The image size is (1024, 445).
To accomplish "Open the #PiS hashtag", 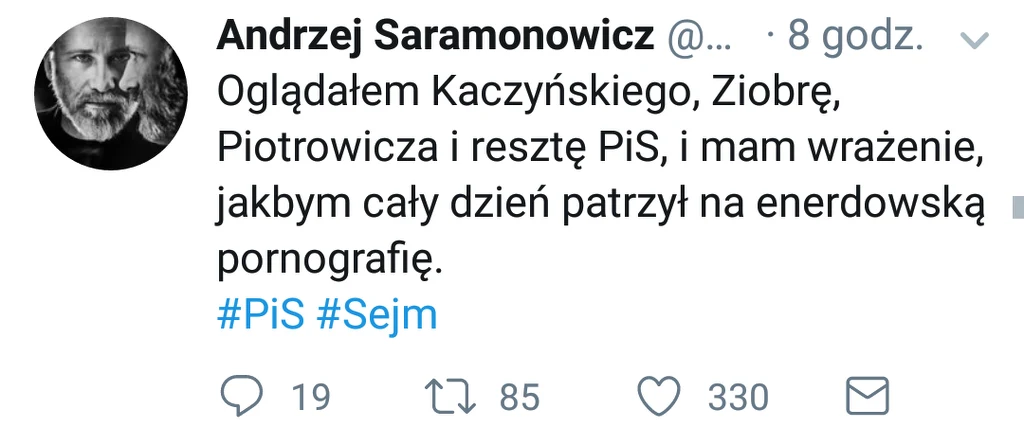I will pos(261,315).
